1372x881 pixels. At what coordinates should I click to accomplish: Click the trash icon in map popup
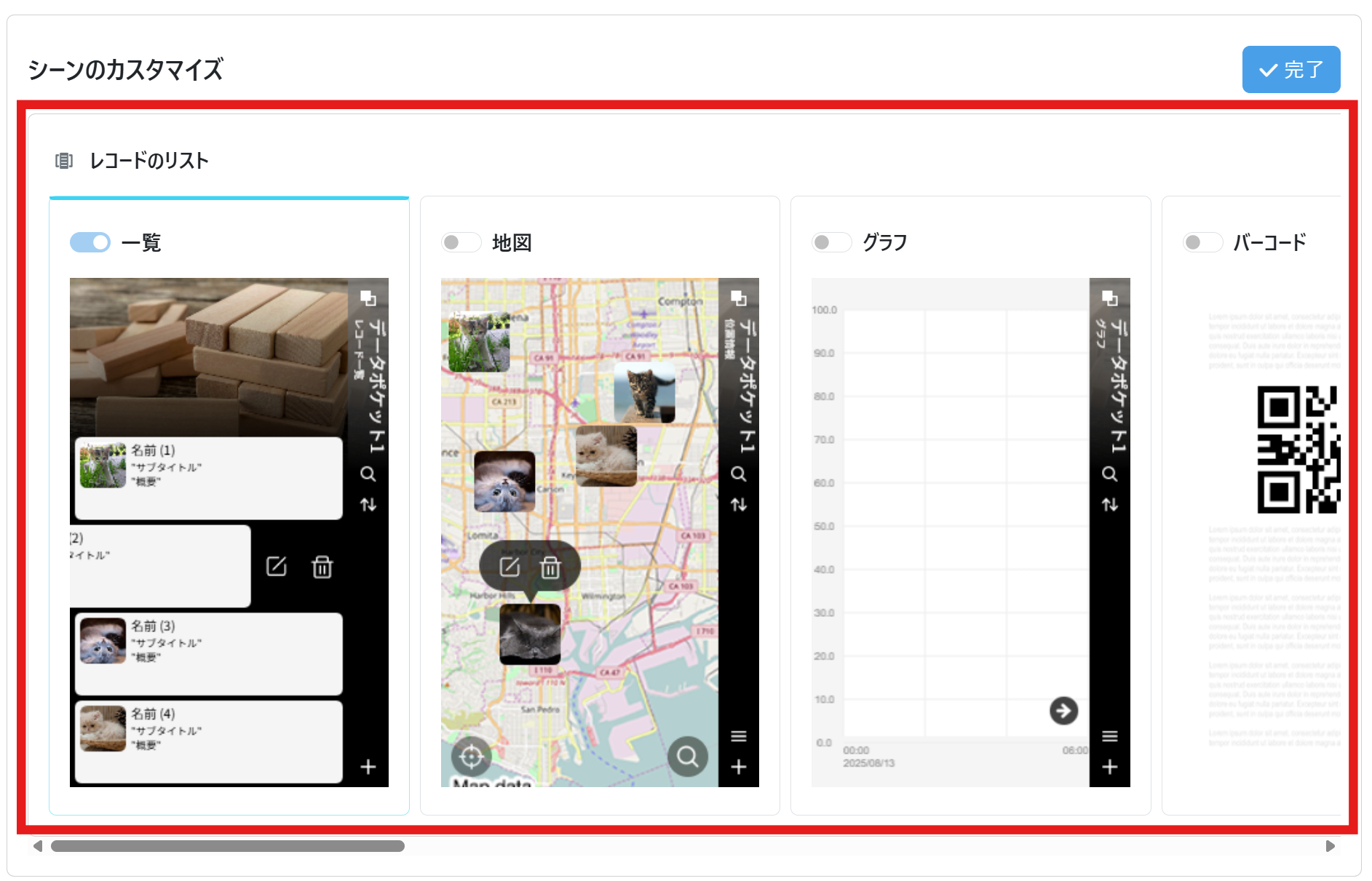(551, 567)
